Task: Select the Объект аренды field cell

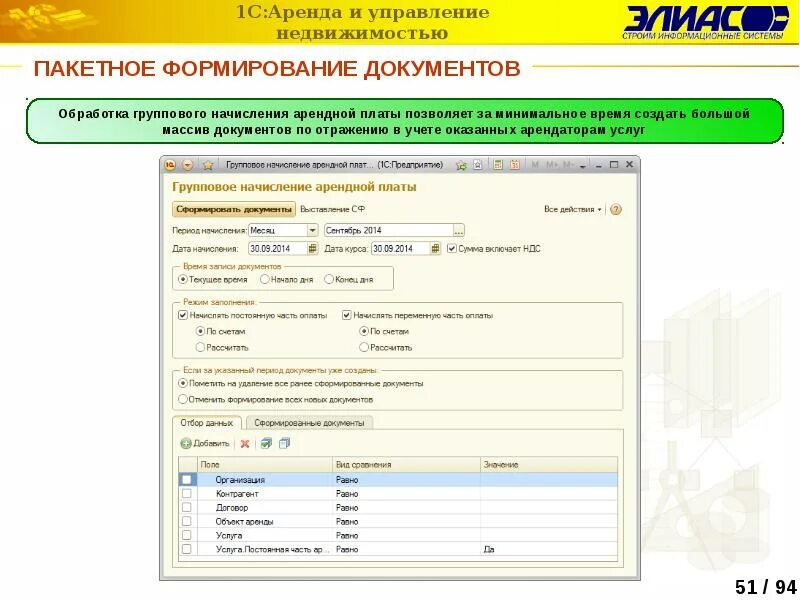Action: click(x=265, y=521)
